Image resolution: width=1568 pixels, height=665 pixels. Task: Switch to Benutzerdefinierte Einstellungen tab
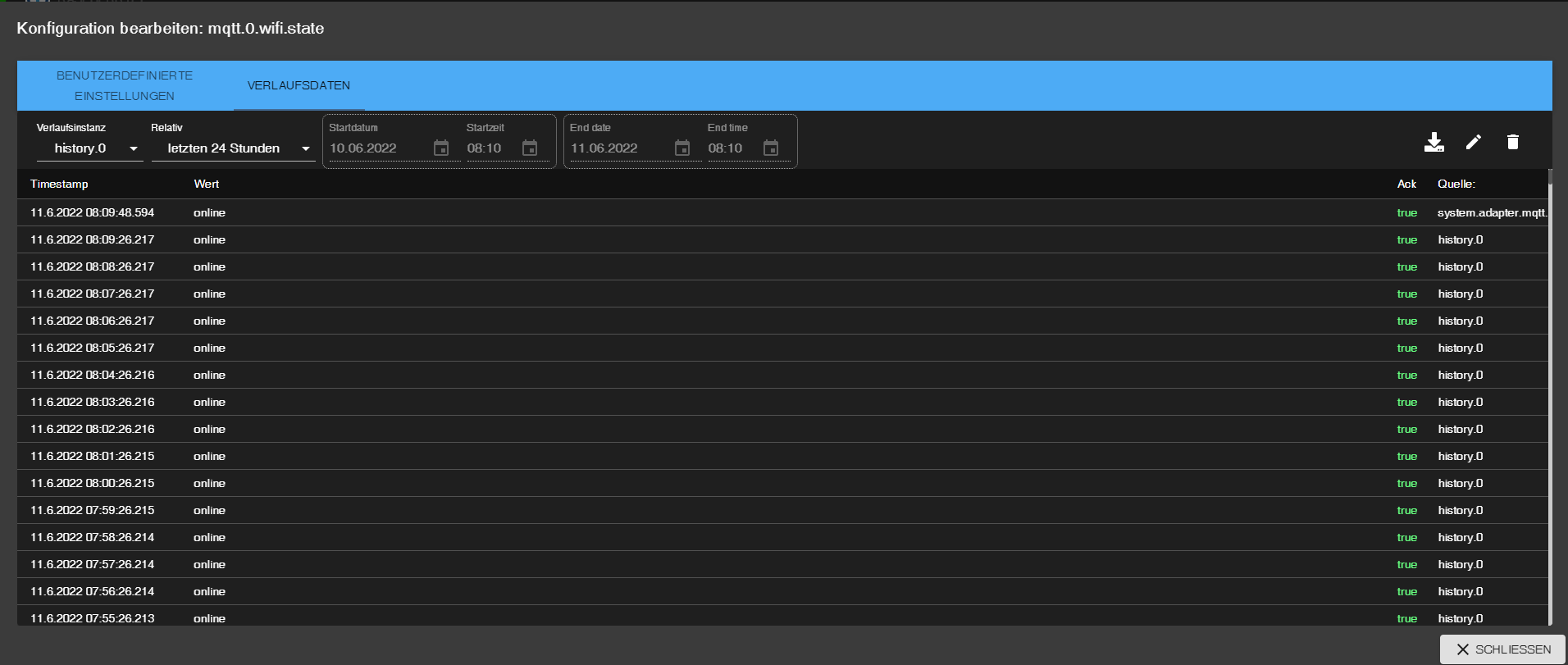[x=125, y=85]
